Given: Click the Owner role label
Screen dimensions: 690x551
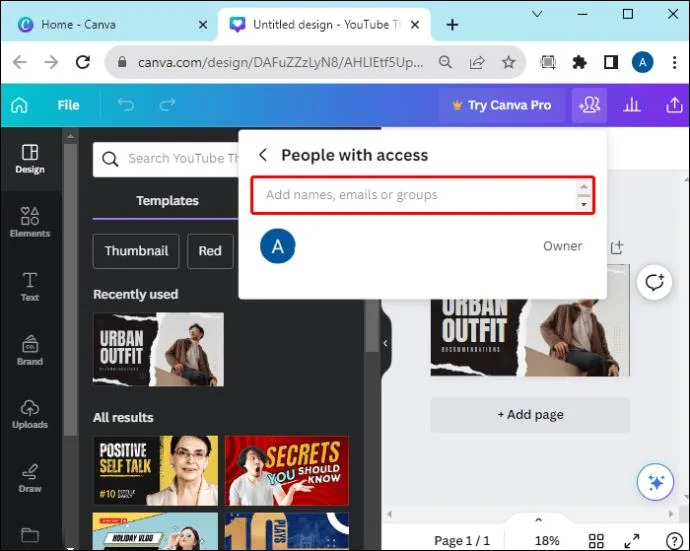Looking at the screenshot, I should click(562, 246).
